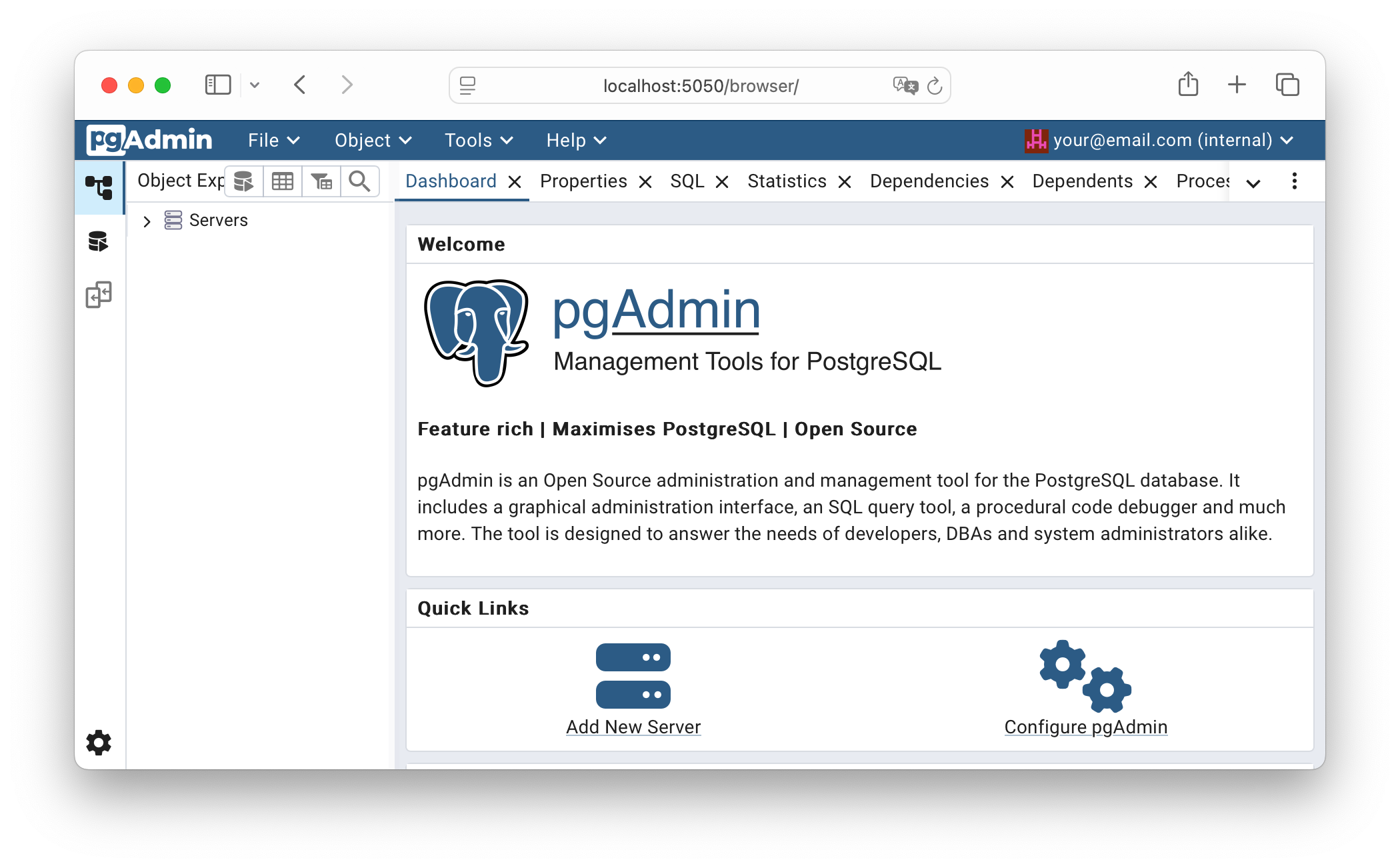Select the Object Explorer panel icon
The height and width of the screenshot is (868, 1400).
pyautogui.click(x=99, y=187)
